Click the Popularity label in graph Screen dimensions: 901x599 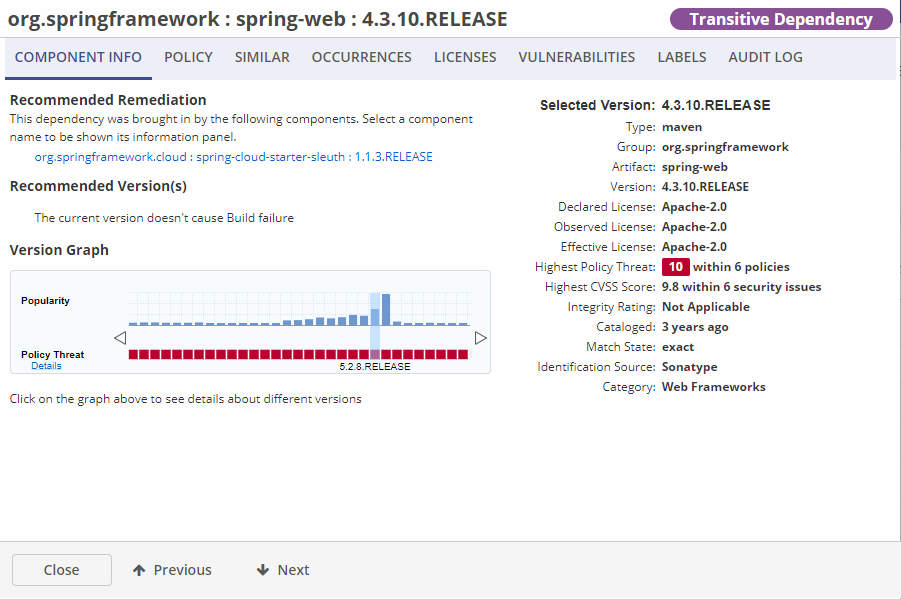(45, 301)
